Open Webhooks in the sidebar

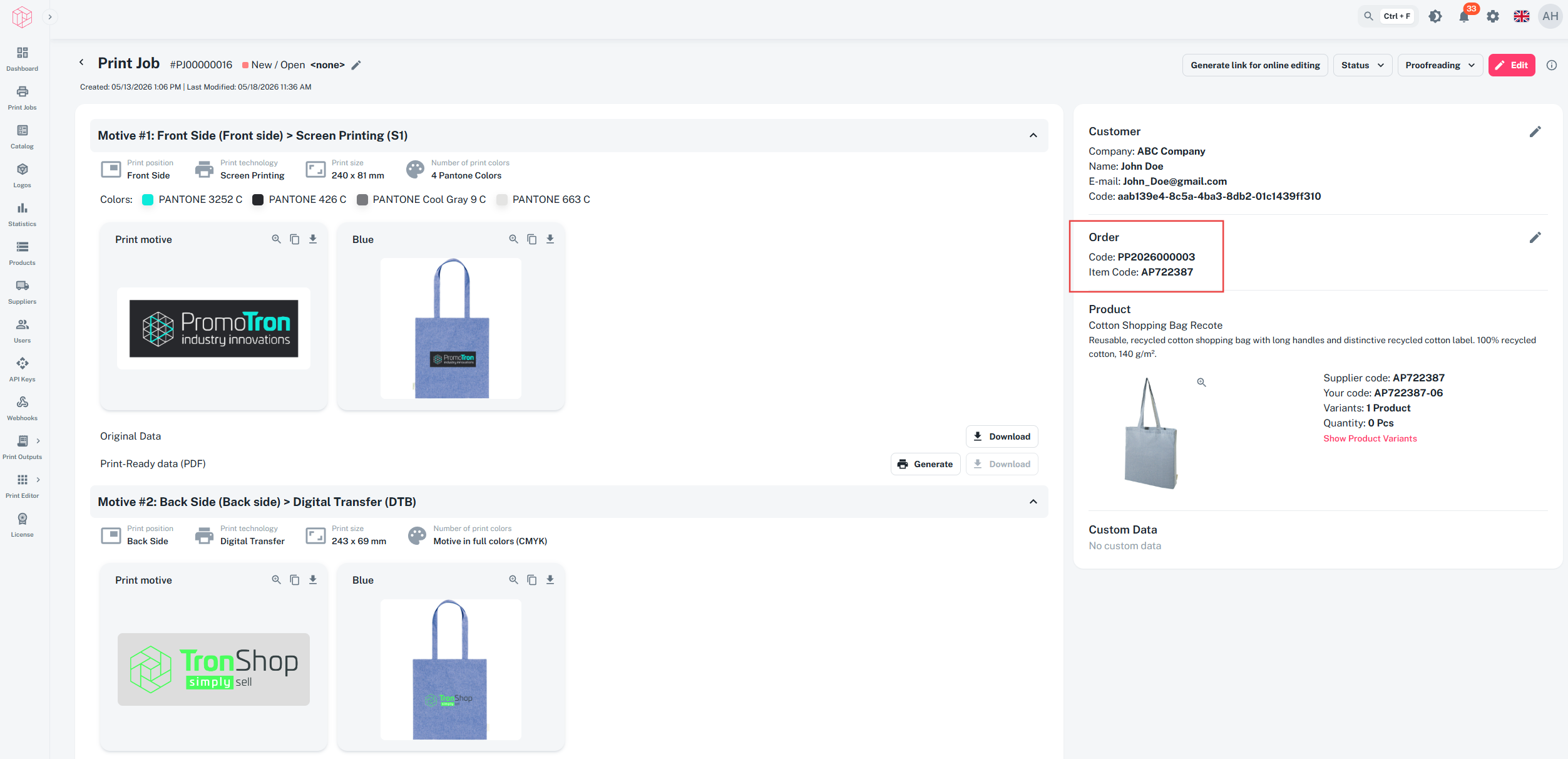(22, 408)
